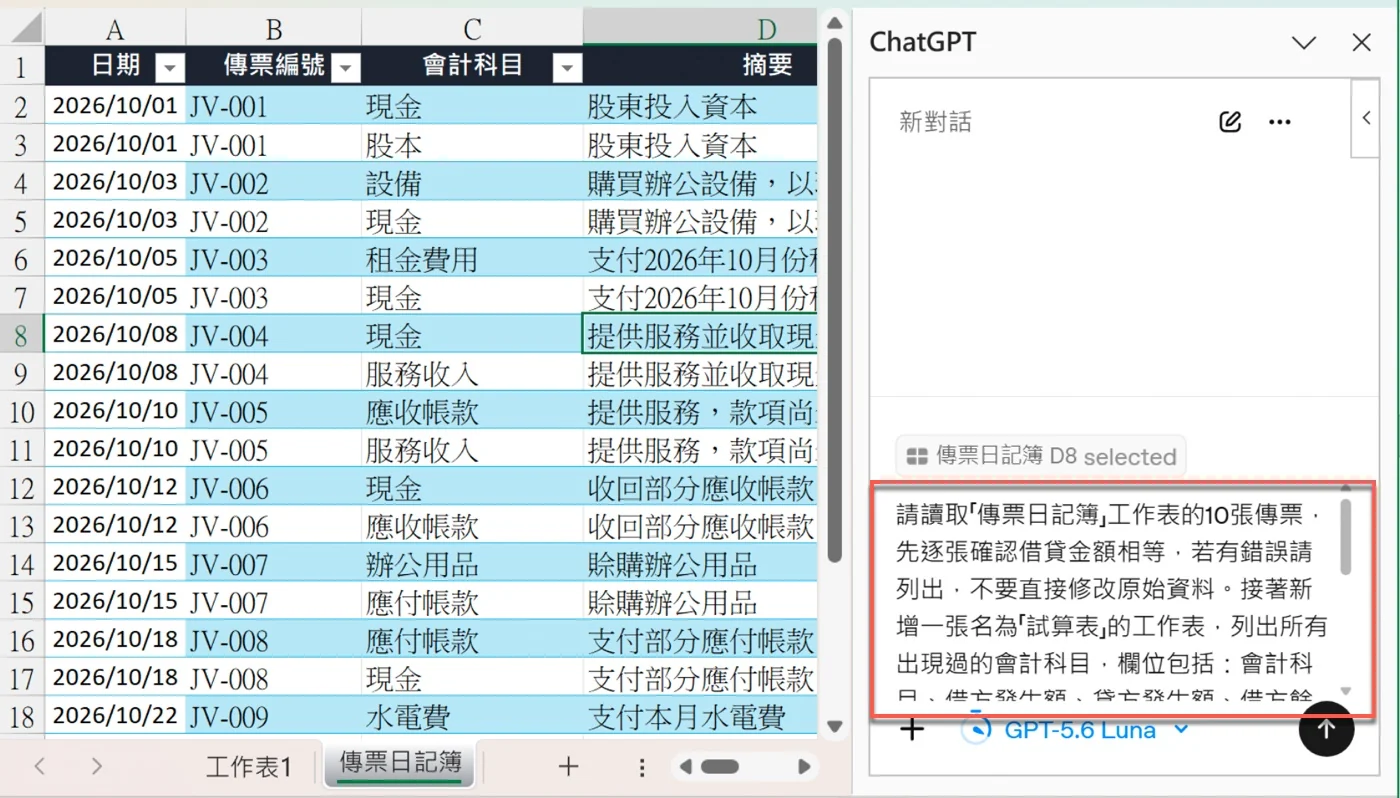
Task: Open the 會計科目 column filter dropdown
Action: [x=567, y=67]
